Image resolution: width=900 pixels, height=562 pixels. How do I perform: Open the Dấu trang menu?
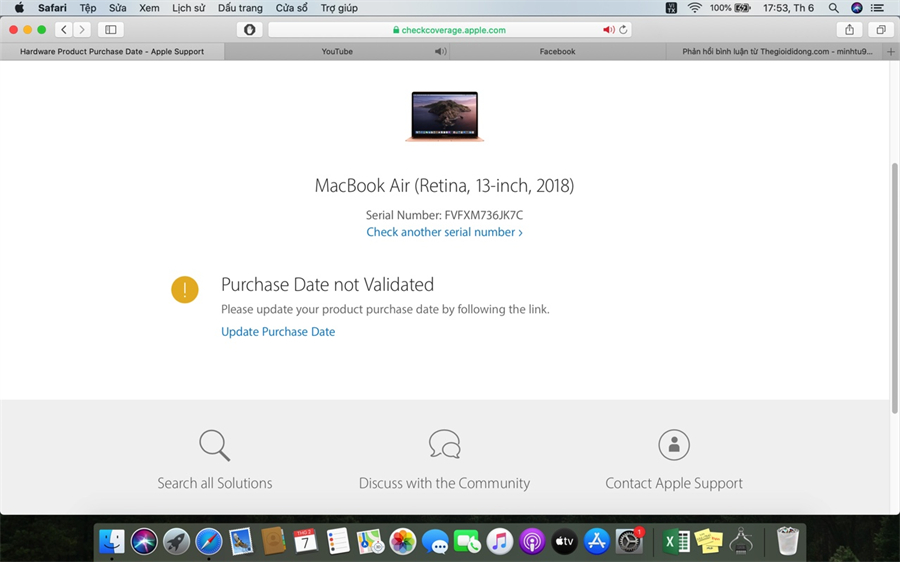pyautogui.click(x=240, y=8)
